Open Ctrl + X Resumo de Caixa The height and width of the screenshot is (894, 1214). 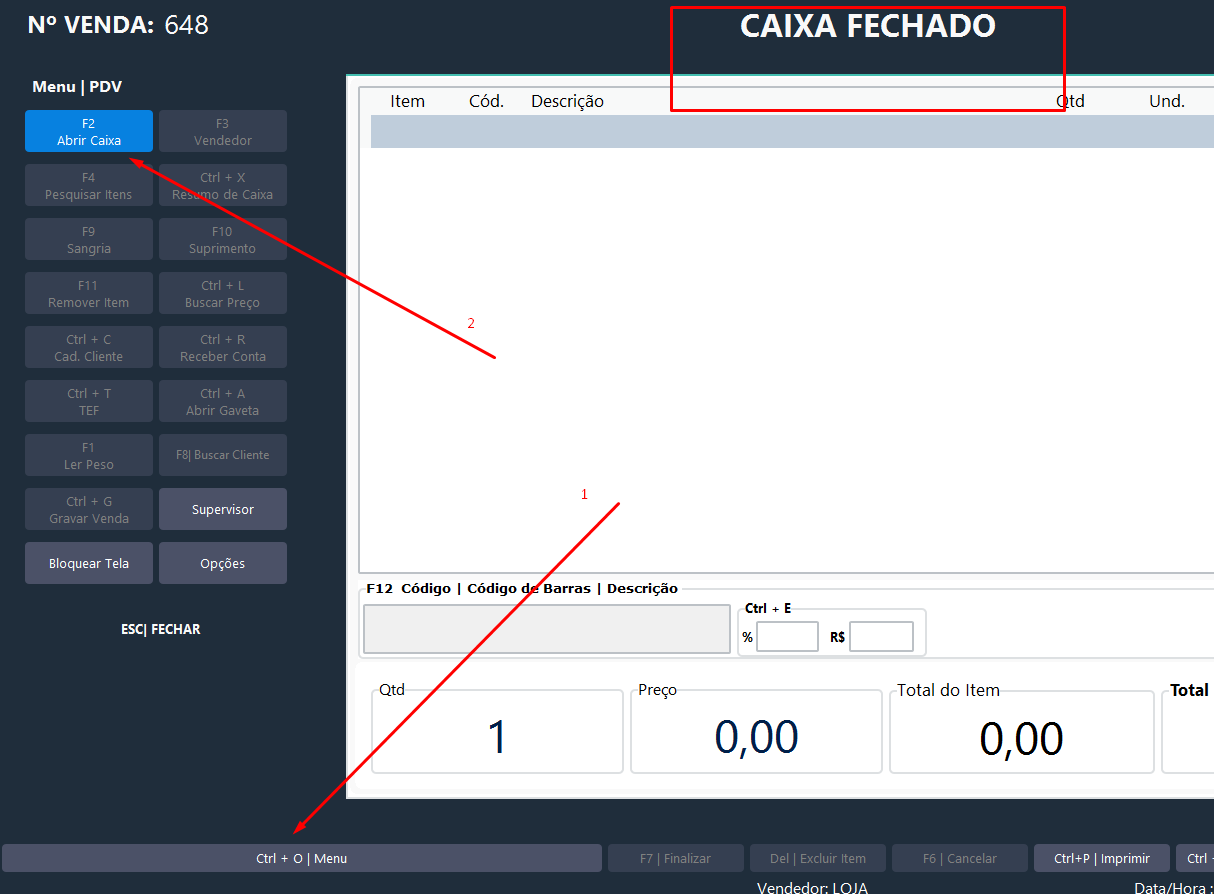[x=223, y=185]
